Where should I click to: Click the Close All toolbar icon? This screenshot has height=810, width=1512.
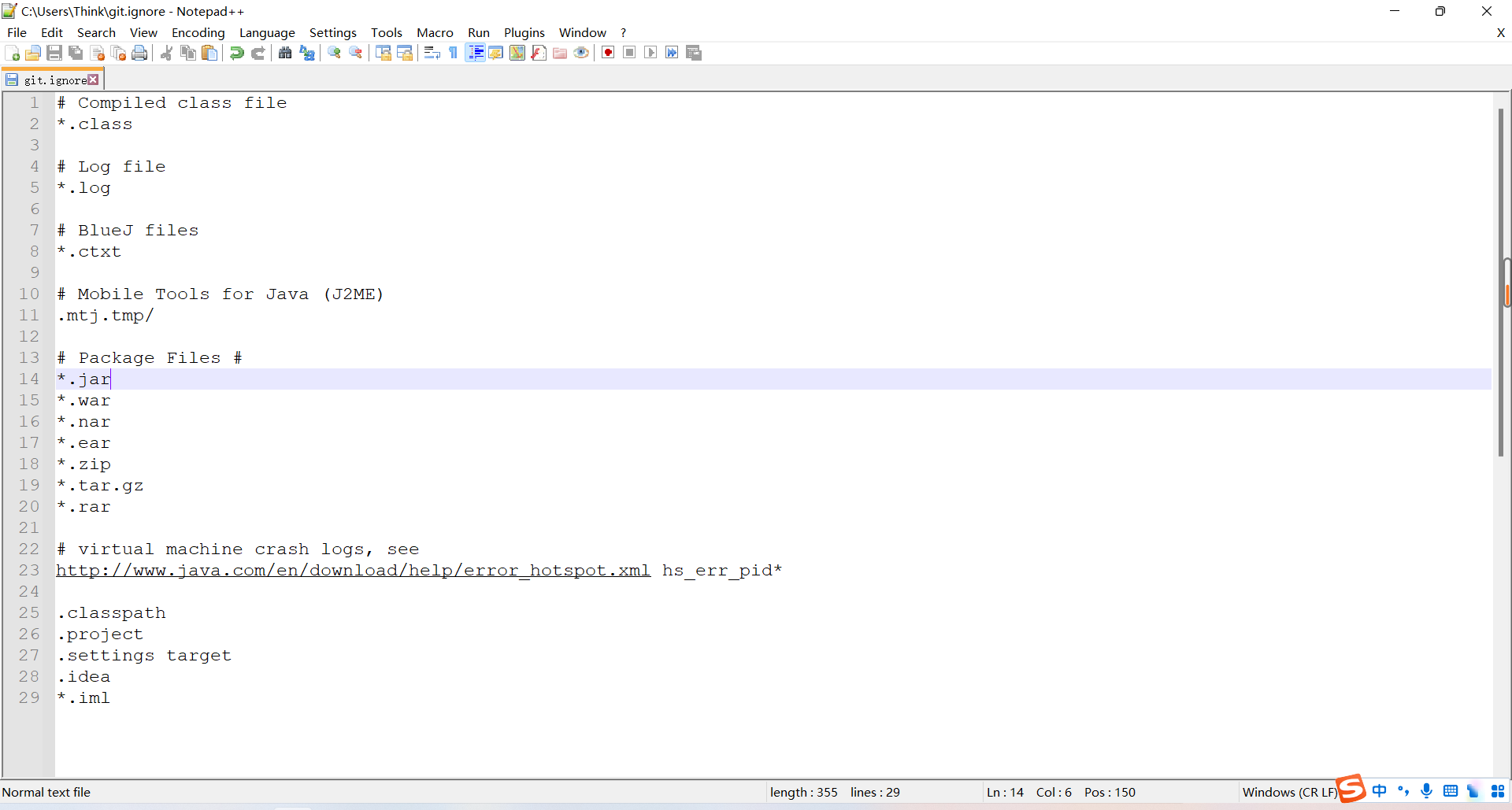119,53
